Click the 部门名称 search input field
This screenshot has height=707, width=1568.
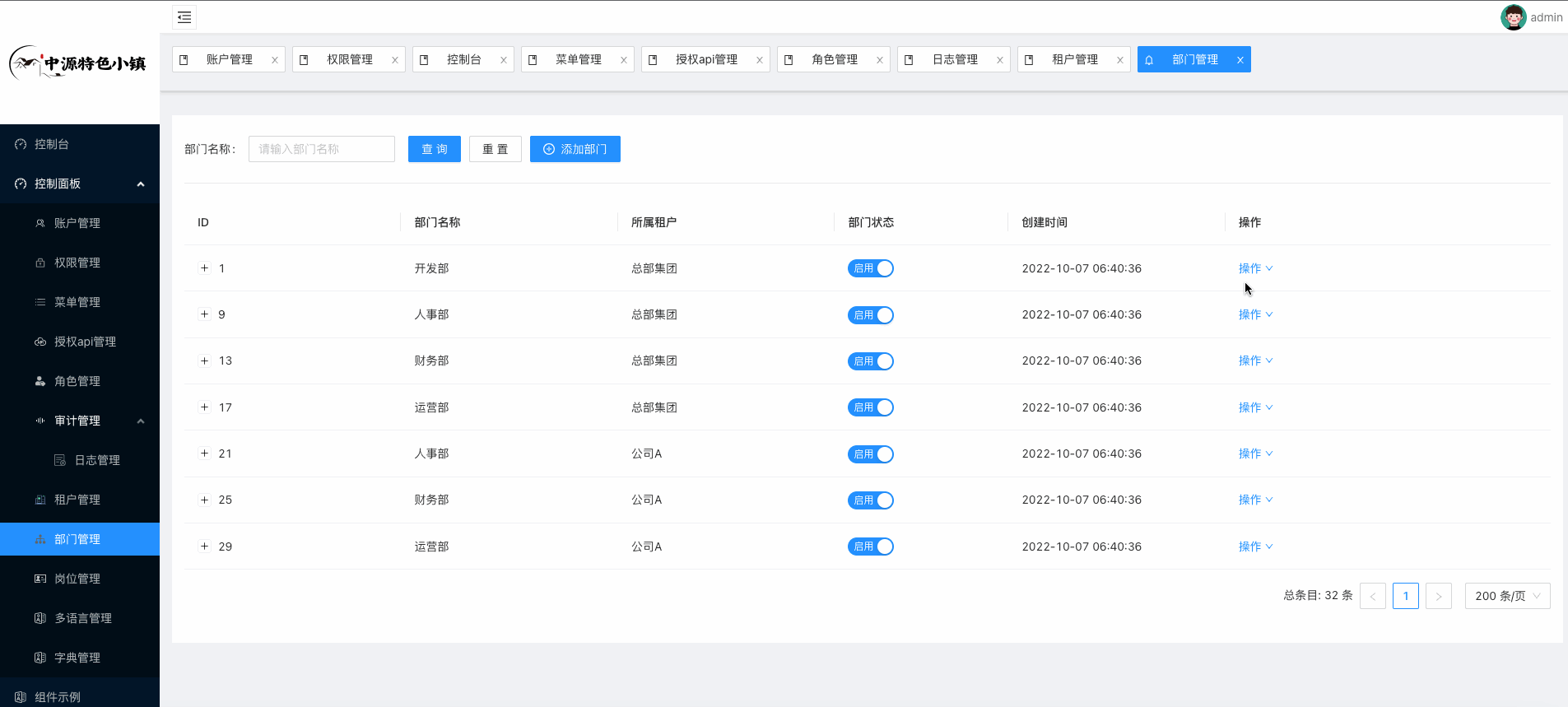(322, 149)
